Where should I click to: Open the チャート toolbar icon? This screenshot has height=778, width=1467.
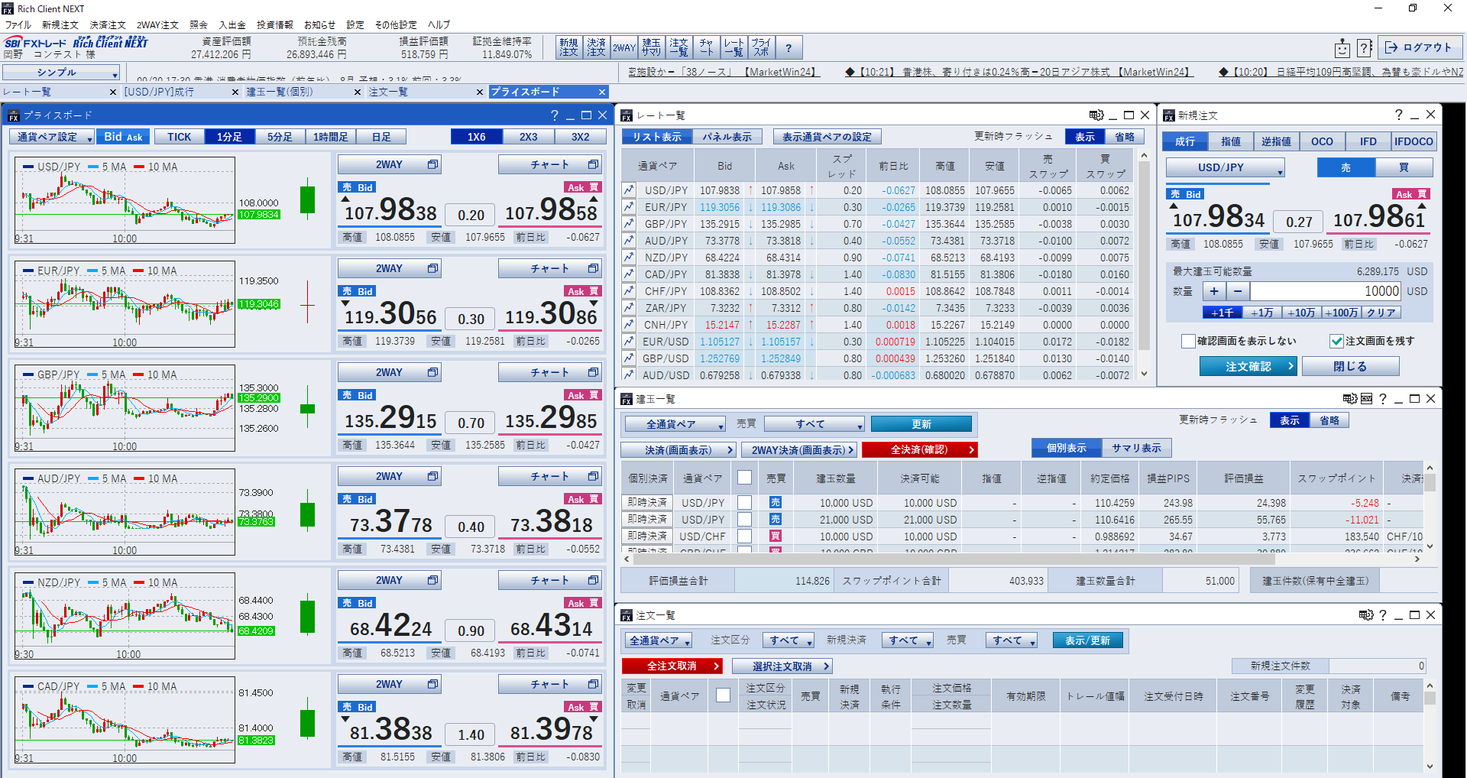707,47
